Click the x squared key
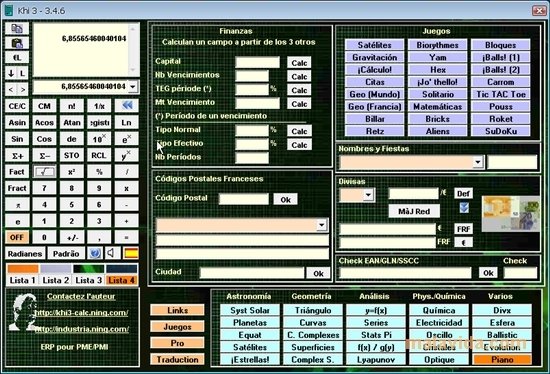Viewport: 550px width, 374px height. pos(72,172)
